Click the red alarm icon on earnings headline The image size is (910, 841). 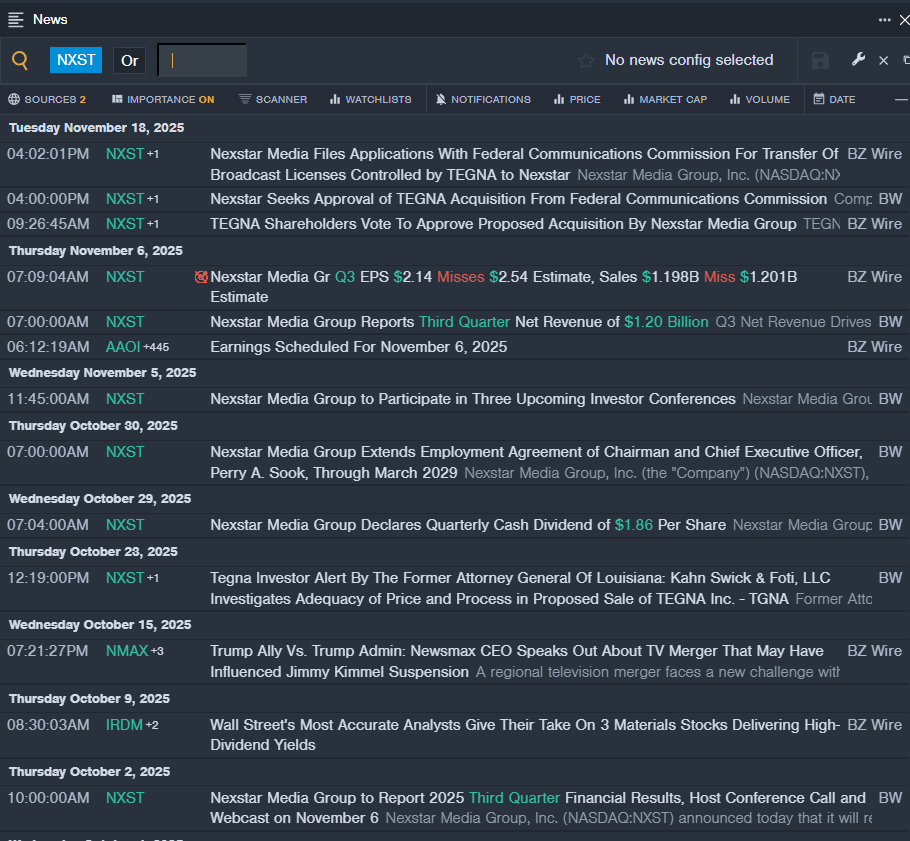click(x=201, y=277)
